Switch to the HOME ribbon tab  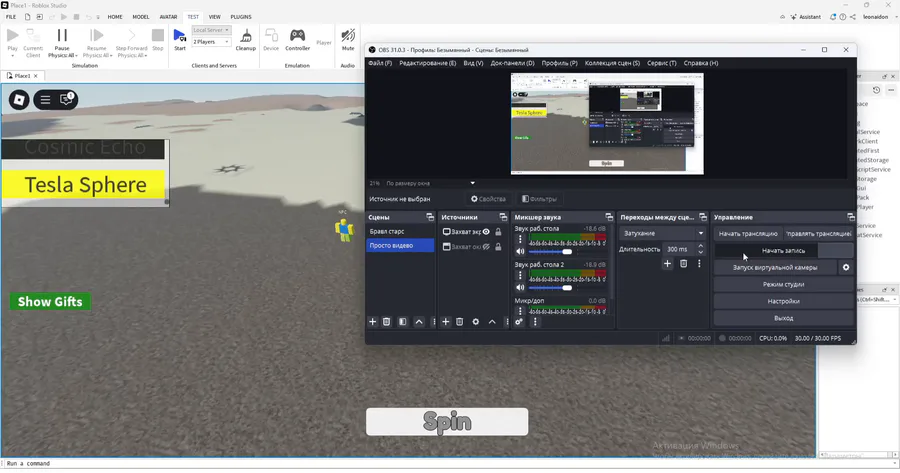click(115, 17)
